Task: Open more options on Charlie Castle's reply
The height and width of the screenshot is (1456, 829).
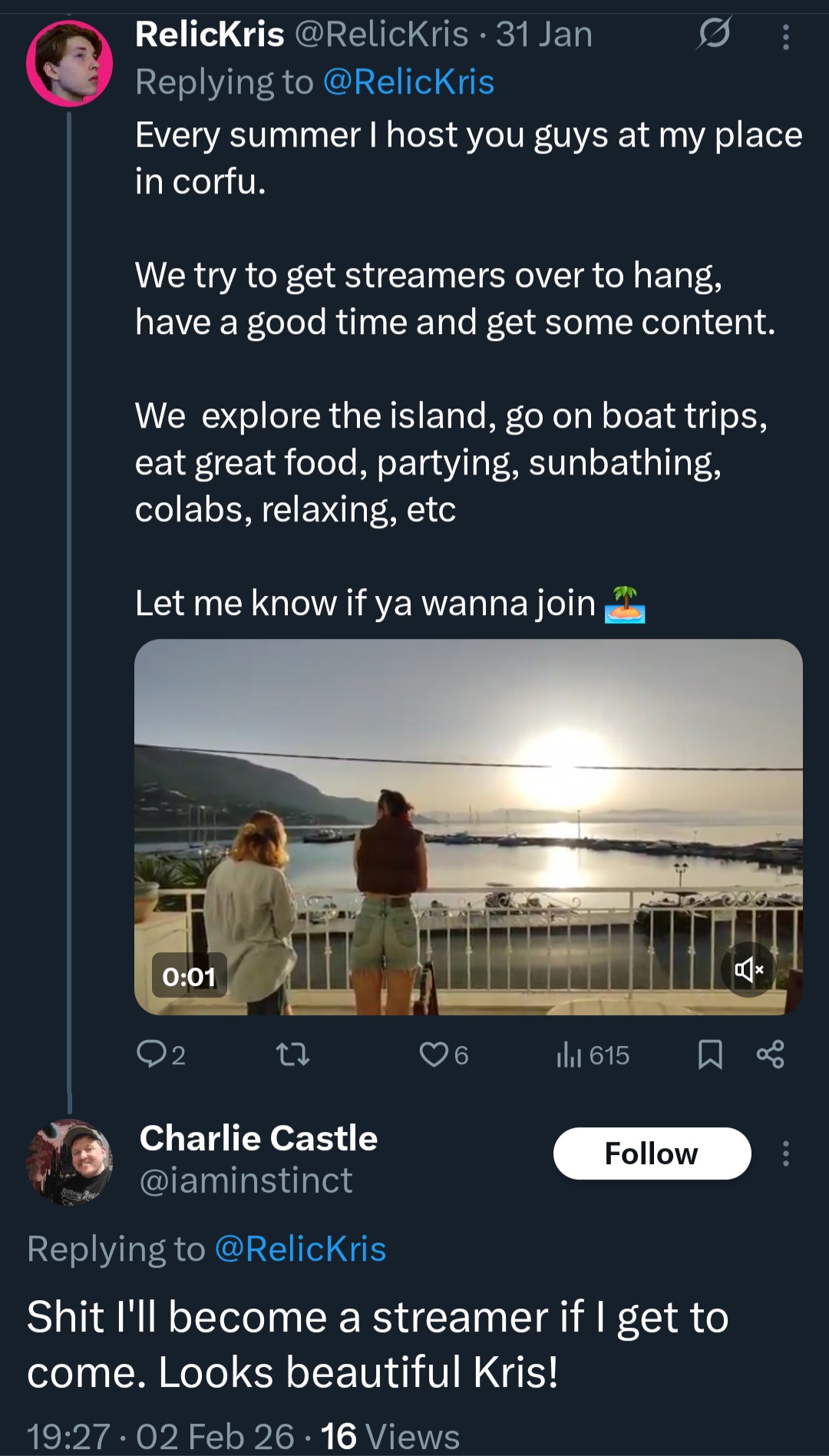Action: (x=785, y=1153)
